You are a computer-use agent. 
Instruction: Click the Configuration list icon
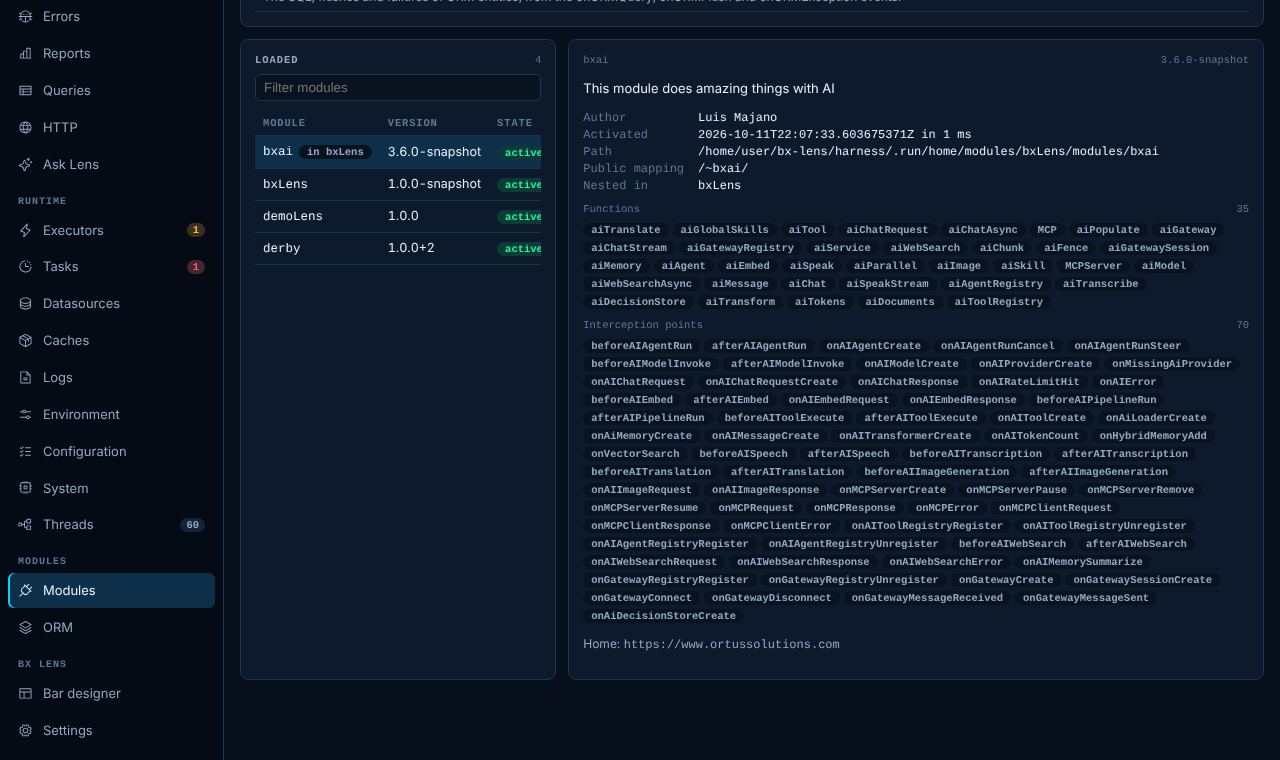tap(25, 451)
